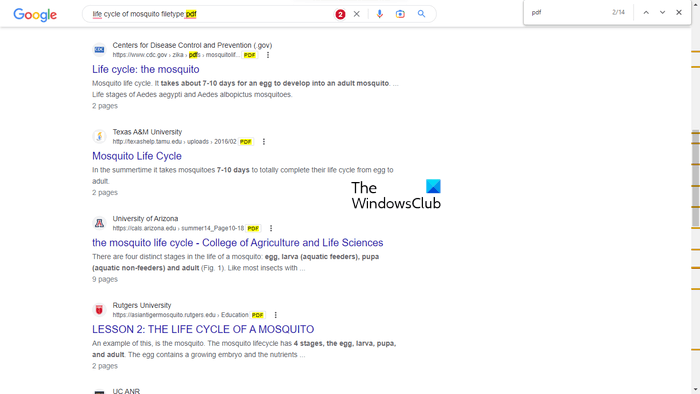Click PDF badge on the CDC result
The width and height of the screenshot is (700, 394).
(x=250, y=55)
